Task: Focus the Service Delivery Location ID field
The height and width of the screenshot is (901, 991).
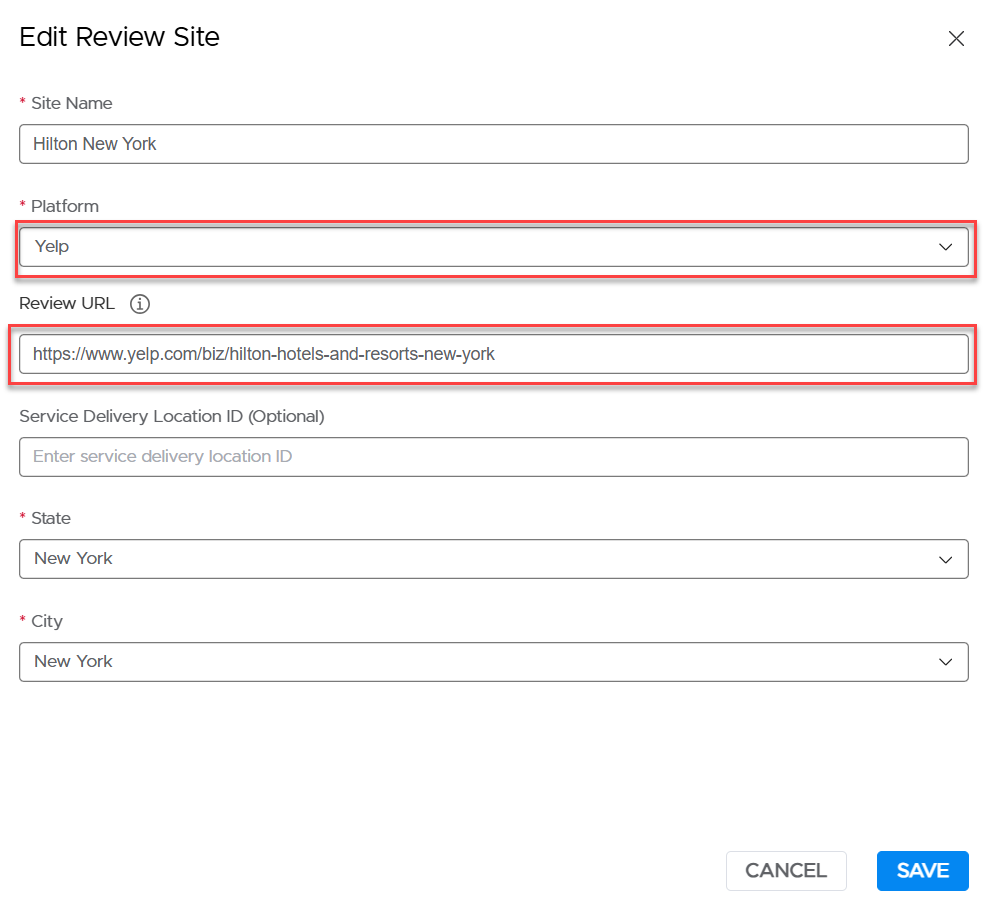Action: click(494, 457)
